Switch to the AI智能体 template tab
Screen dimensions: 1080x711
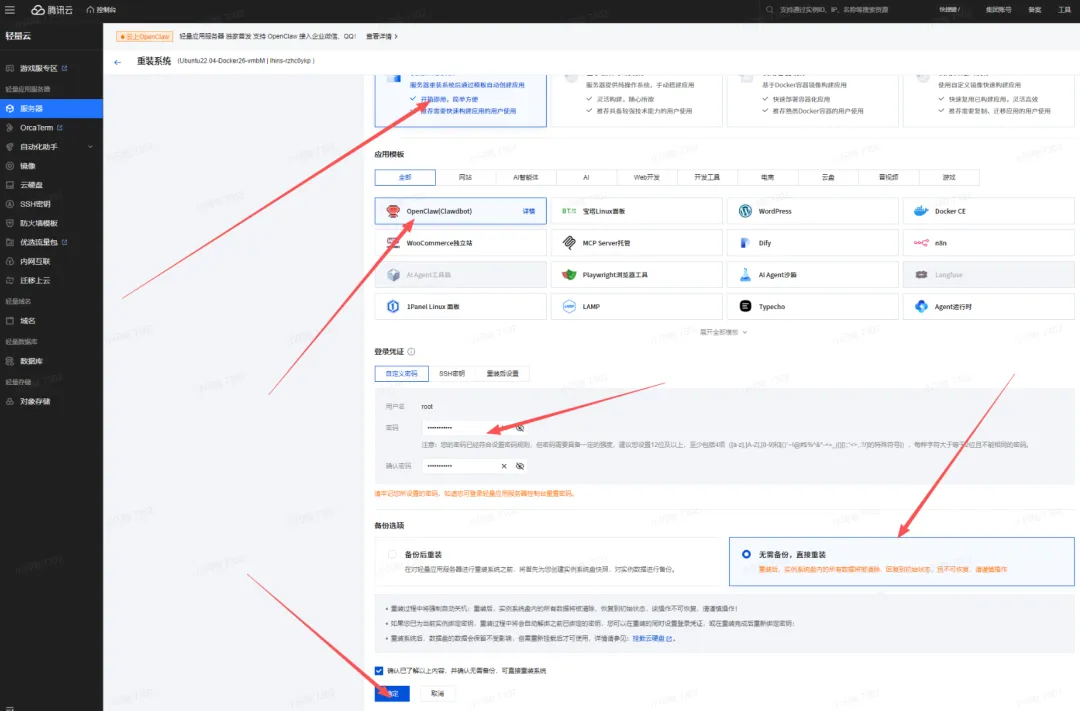(526, 177)
